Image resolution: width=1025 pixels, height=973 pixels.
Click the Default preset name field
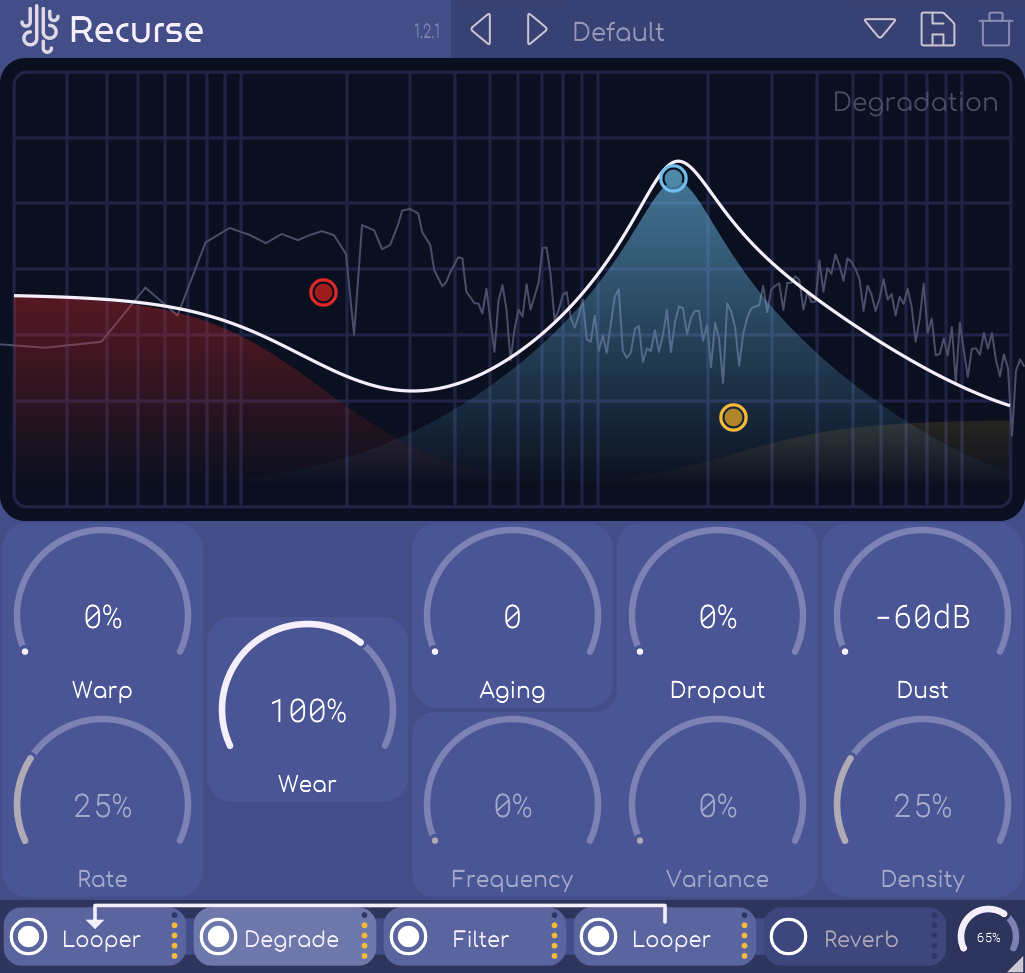[618, 31]
